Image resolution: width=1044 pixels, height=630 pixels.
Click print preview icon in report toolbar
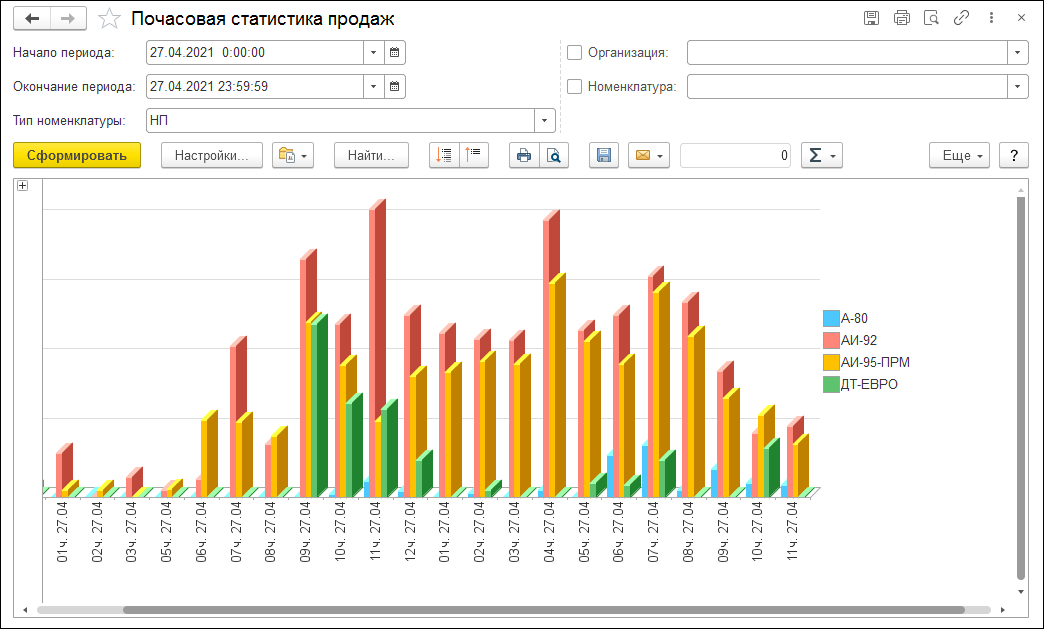pos(553,155)
